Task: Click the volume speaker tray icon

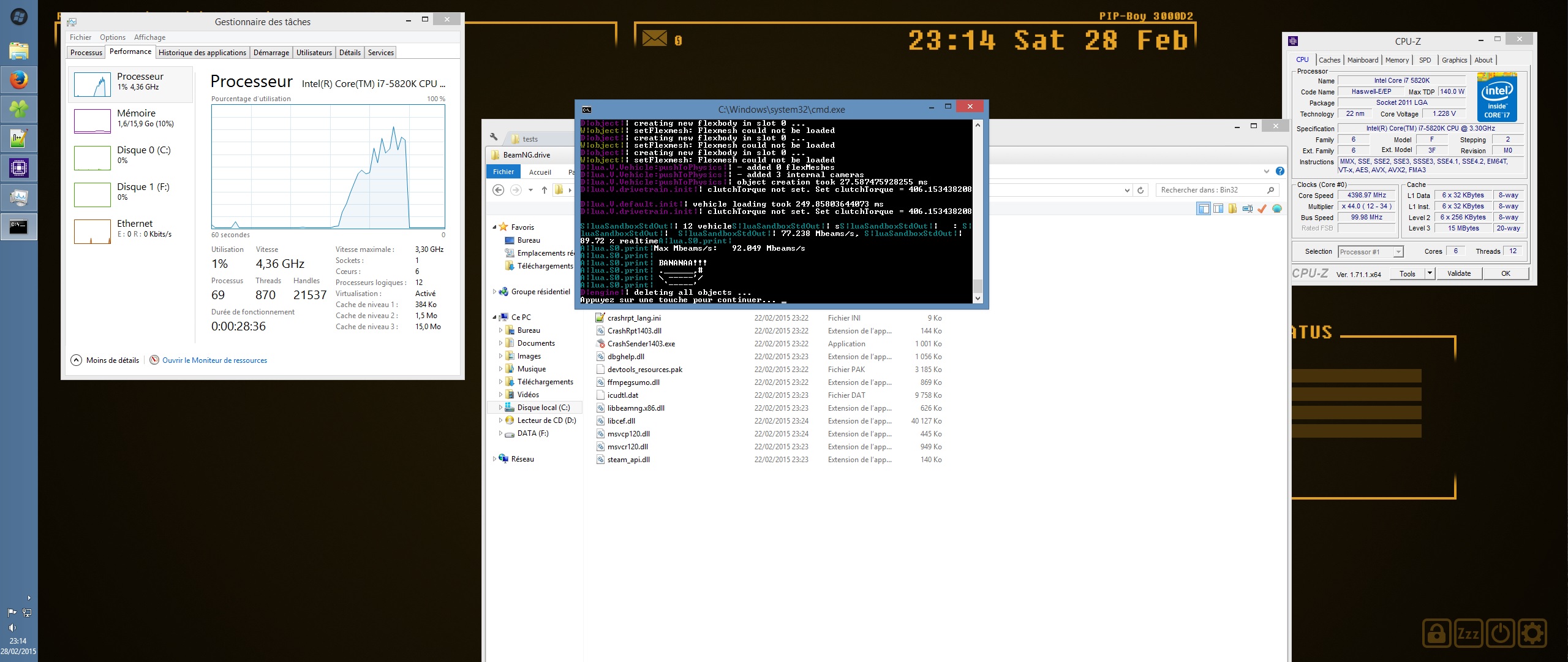Action: (12, 628)
